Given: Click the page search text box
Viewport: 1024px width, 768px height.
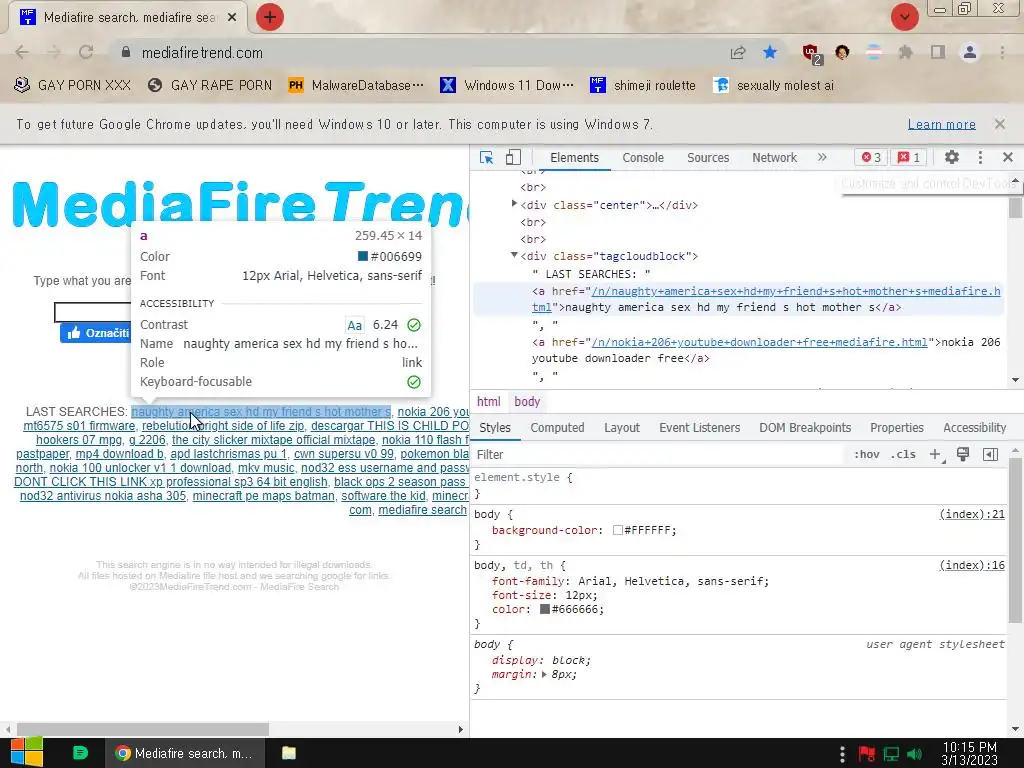Looking at the screenshot, I should tap(93, 312).
